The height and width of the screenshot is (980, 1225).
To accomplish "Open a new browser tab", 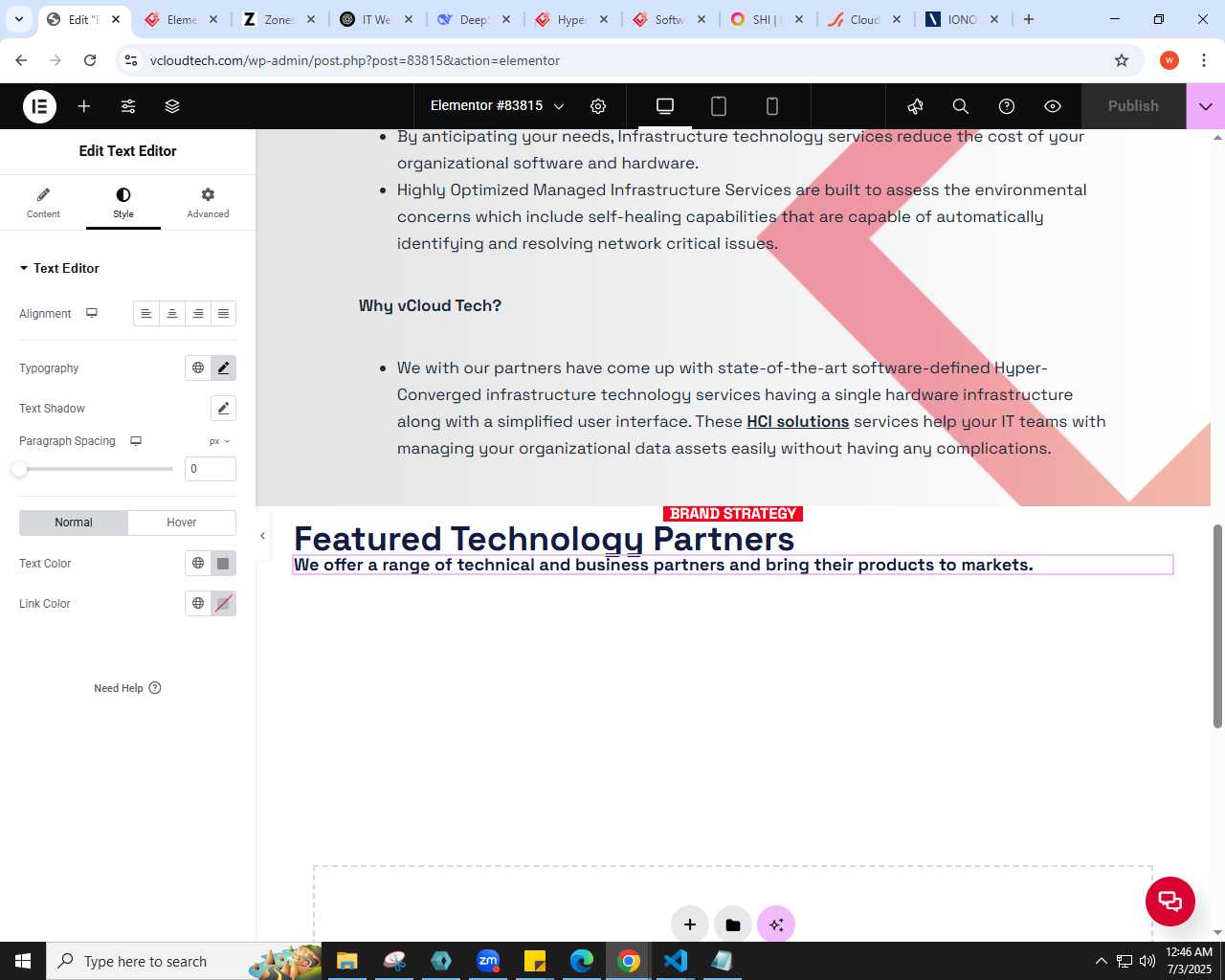I will pos(1029,19).
